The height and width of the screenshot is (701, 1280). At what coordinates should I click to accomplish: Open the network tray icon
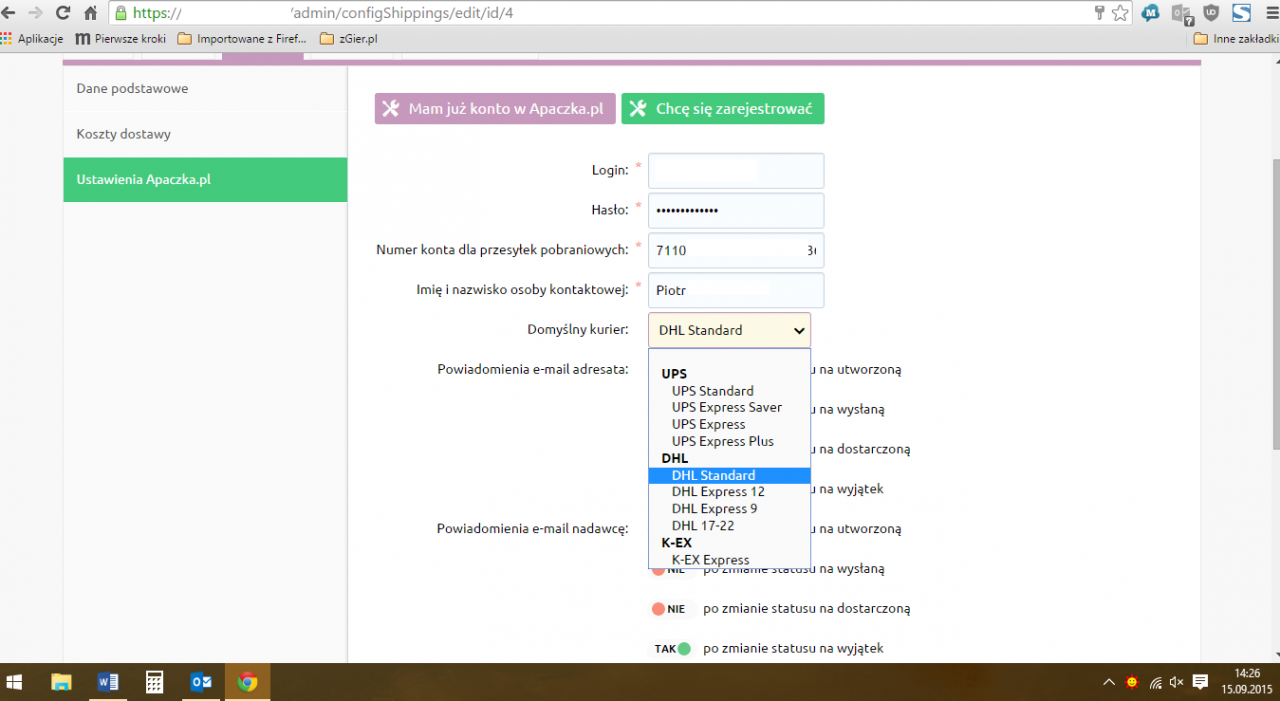[1155, 682]
